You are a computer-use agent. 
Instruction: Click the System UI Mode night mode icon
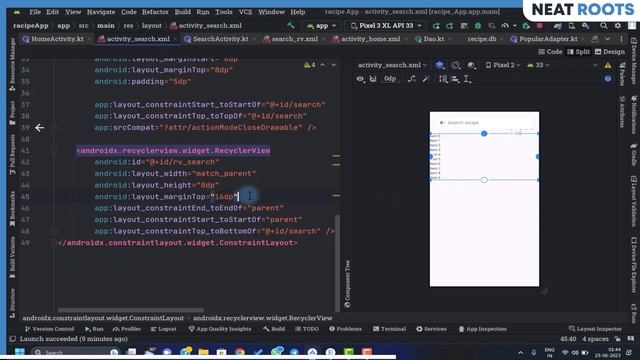(x=471, y=65)
